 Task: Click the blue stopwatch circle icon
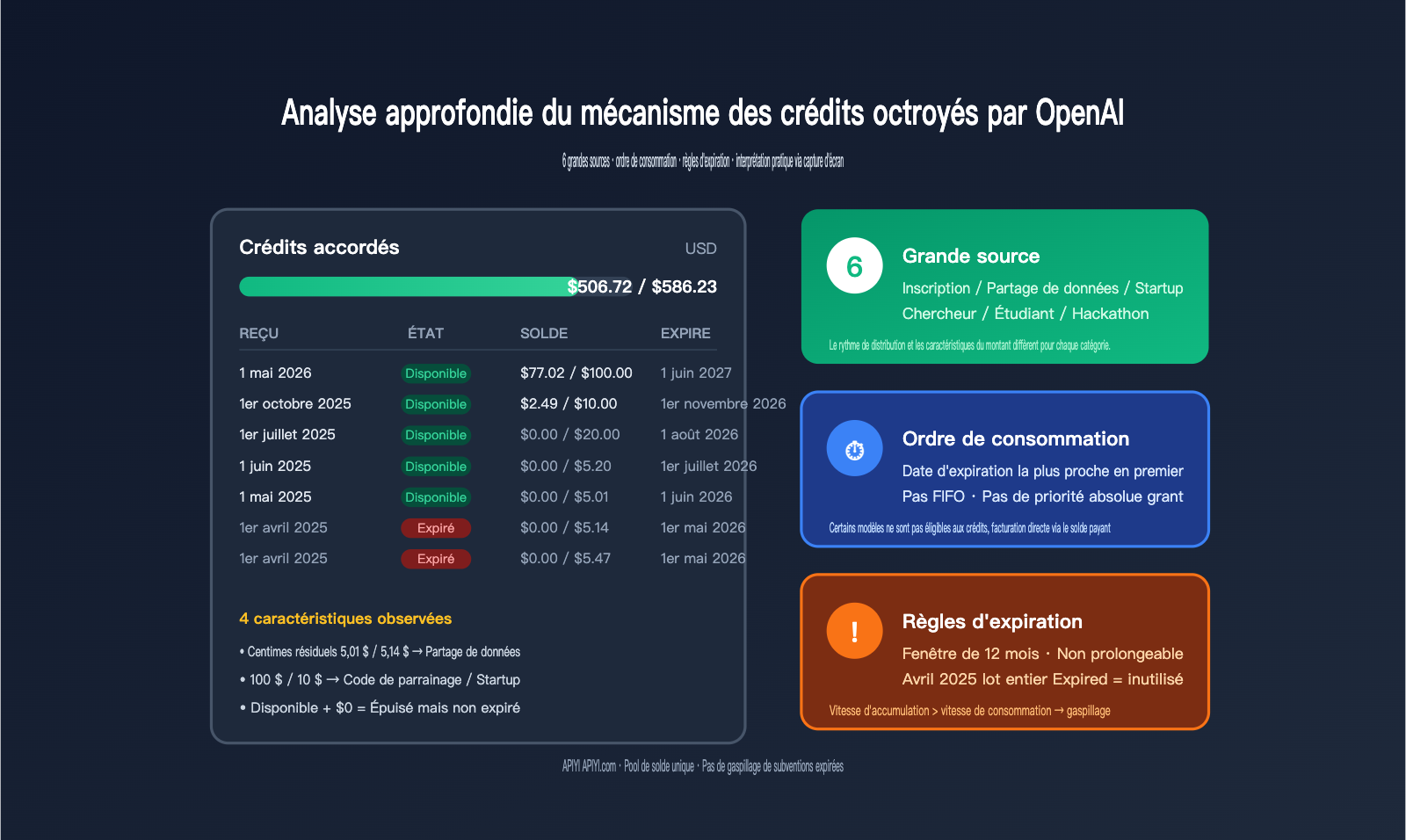point(854,448)
